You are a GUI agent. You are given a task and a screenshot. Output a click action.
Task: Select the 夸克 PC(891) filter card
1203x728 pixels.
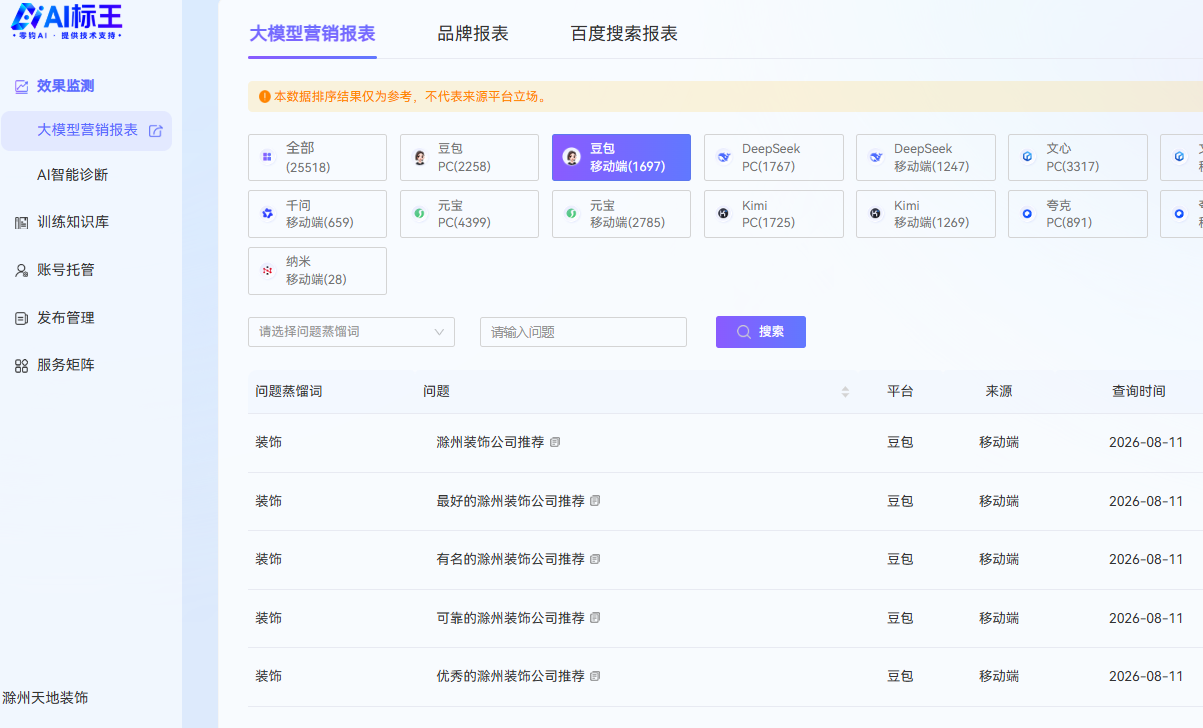point(1077,214)
